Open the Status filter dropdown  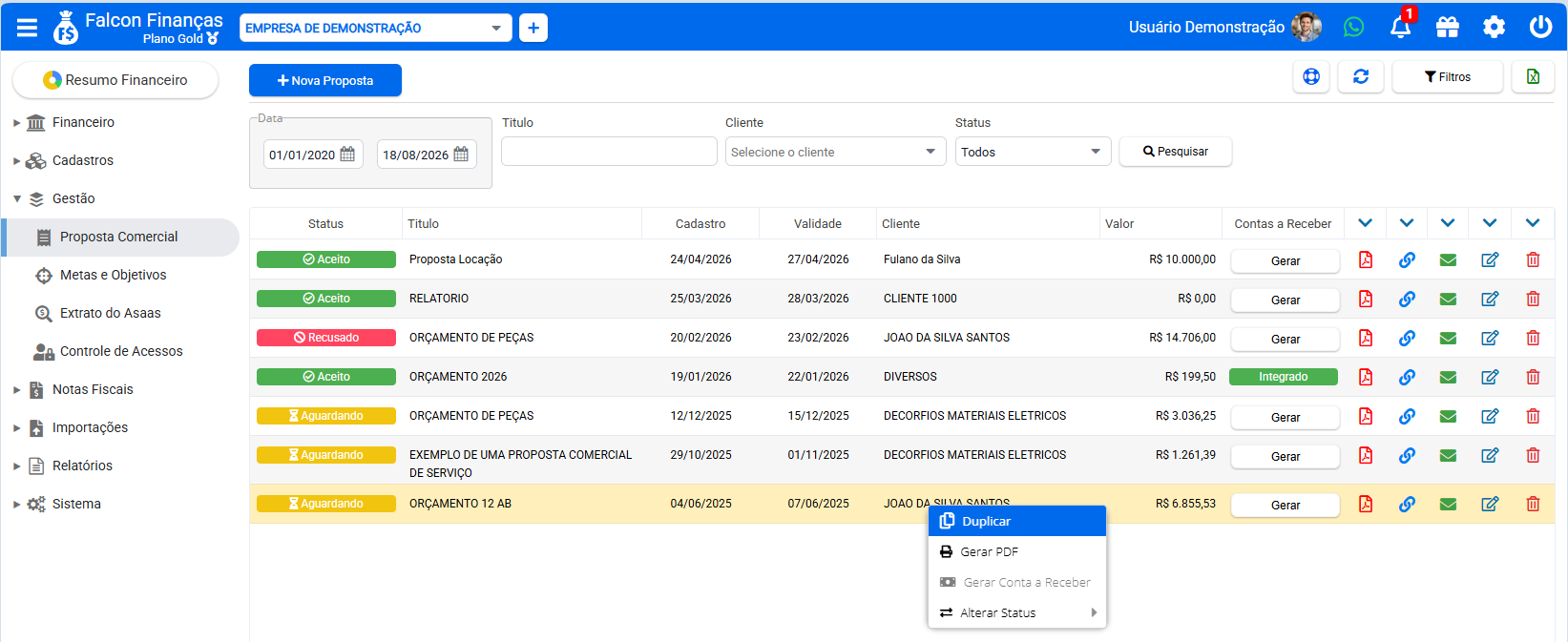(x=1033, y=152)
